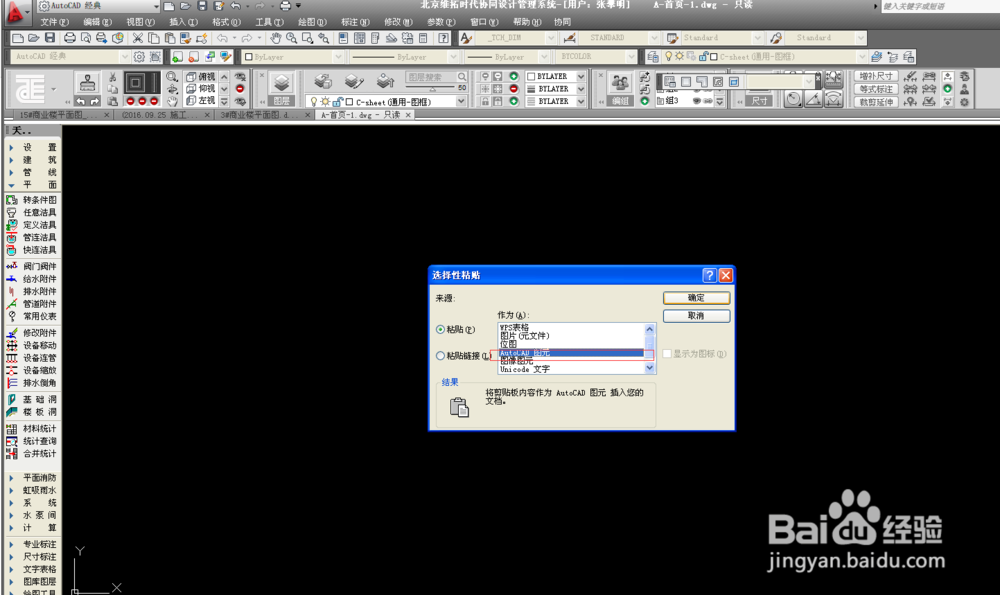Click the Cut scissors icon in standard toolbar
The height and width of the screenshot is (595, 1000).
[x=137, y=38]
